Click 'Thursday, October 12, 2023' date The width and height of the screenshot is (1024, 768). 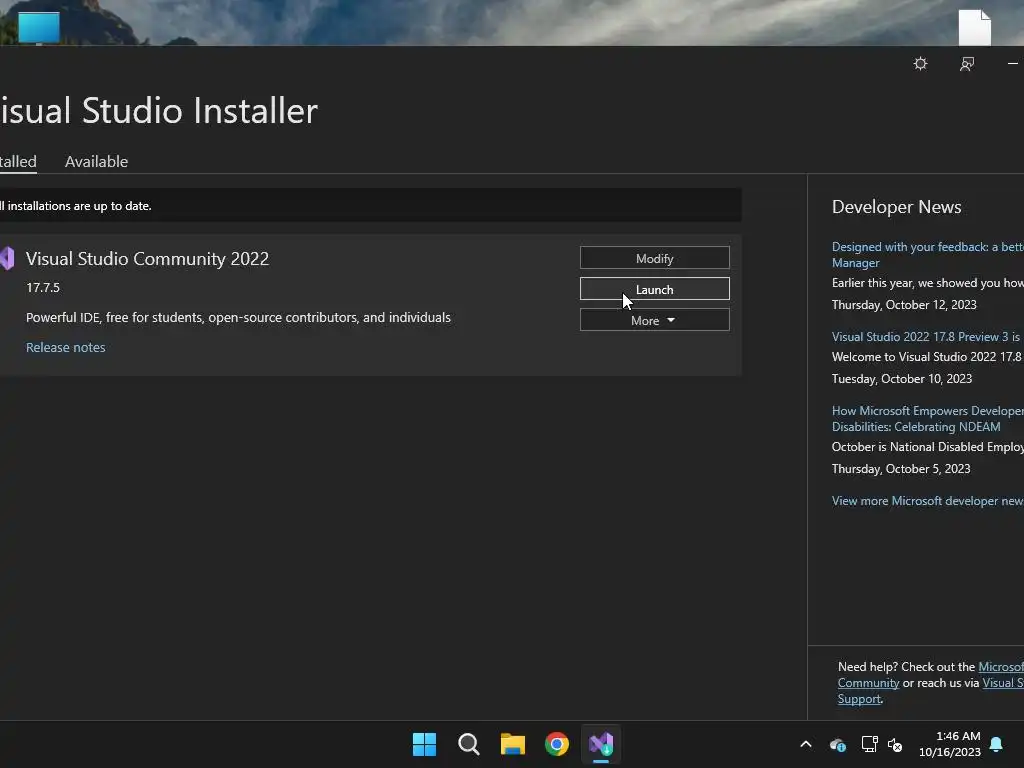pyautogui.click(x=904, y=305)
